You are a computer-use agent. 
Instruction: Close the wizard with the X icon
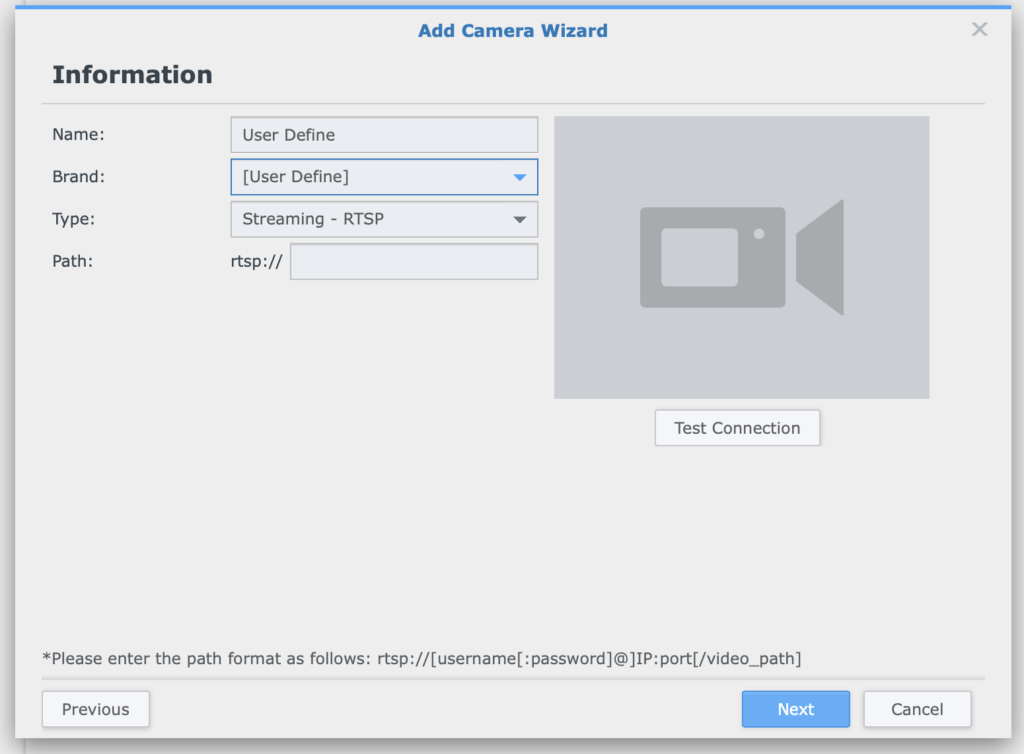click(979, 29)
